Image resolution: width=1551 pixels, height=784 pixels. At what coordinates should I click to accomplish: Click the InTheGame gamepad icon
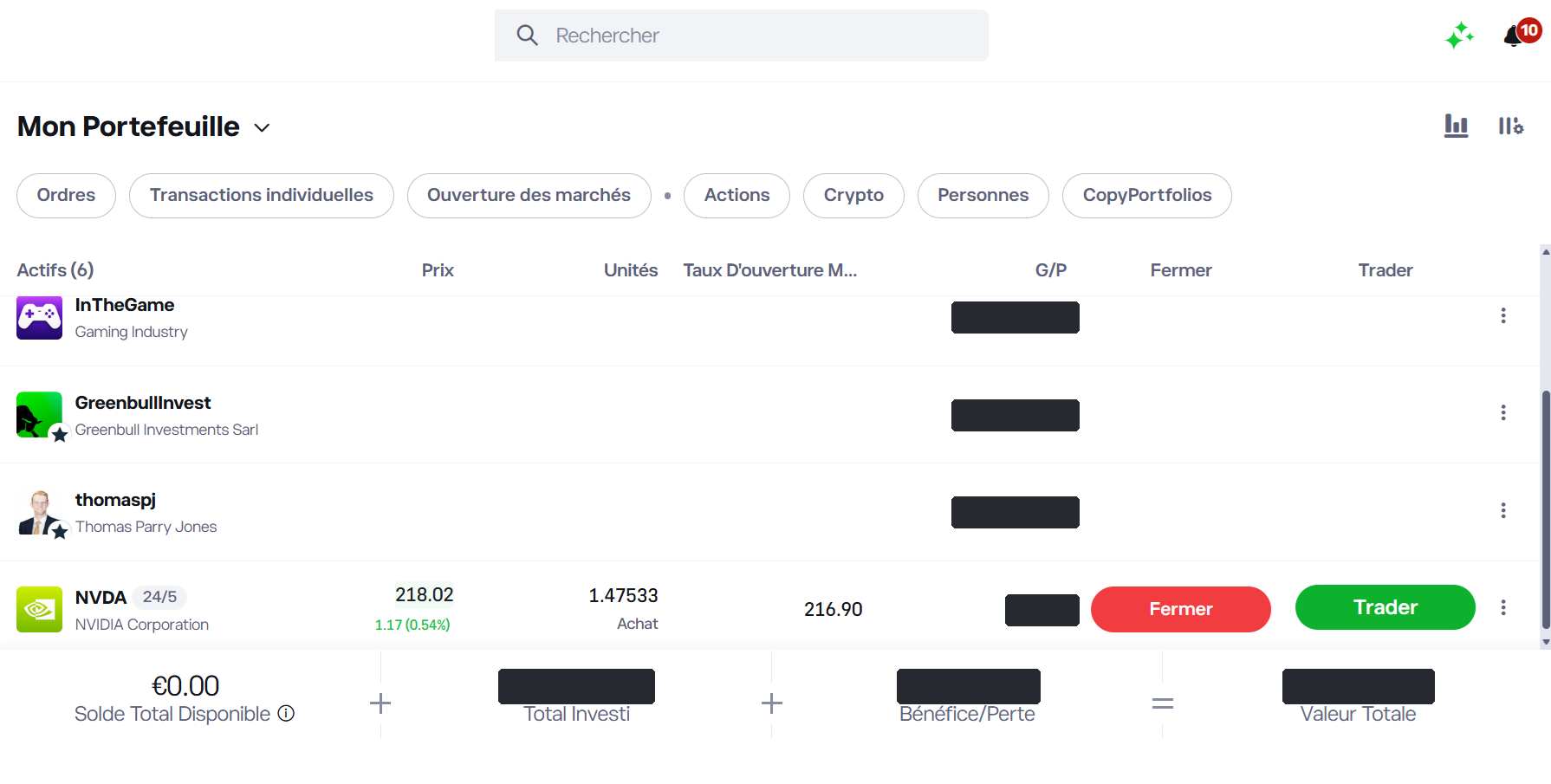pyautogui.click(x=39, y=317)
